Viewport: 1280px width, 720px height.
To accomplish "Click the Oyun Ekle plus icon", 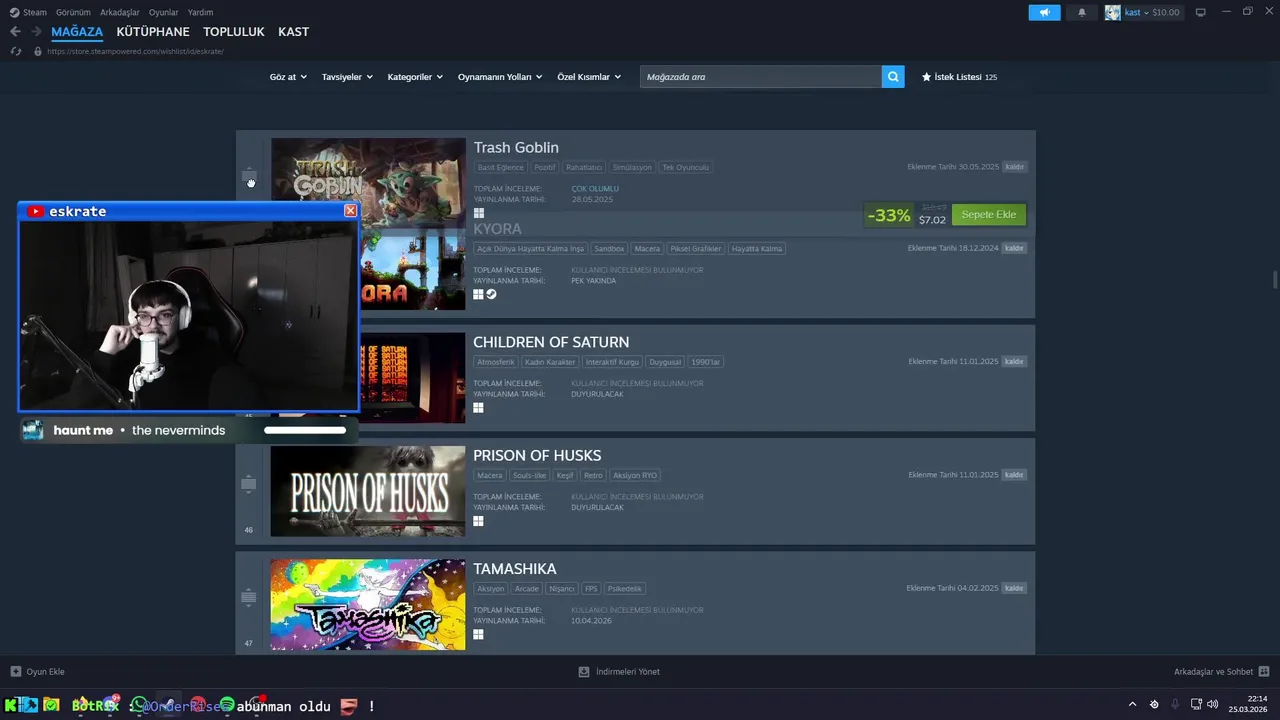I will (x=16, y=672).
